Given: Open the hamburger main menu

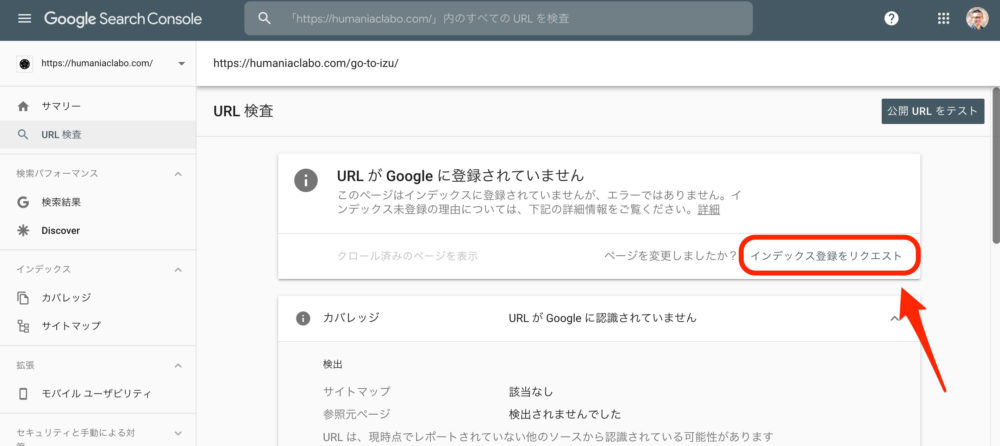Looking at the screenshot, I should tap(24, 19).
